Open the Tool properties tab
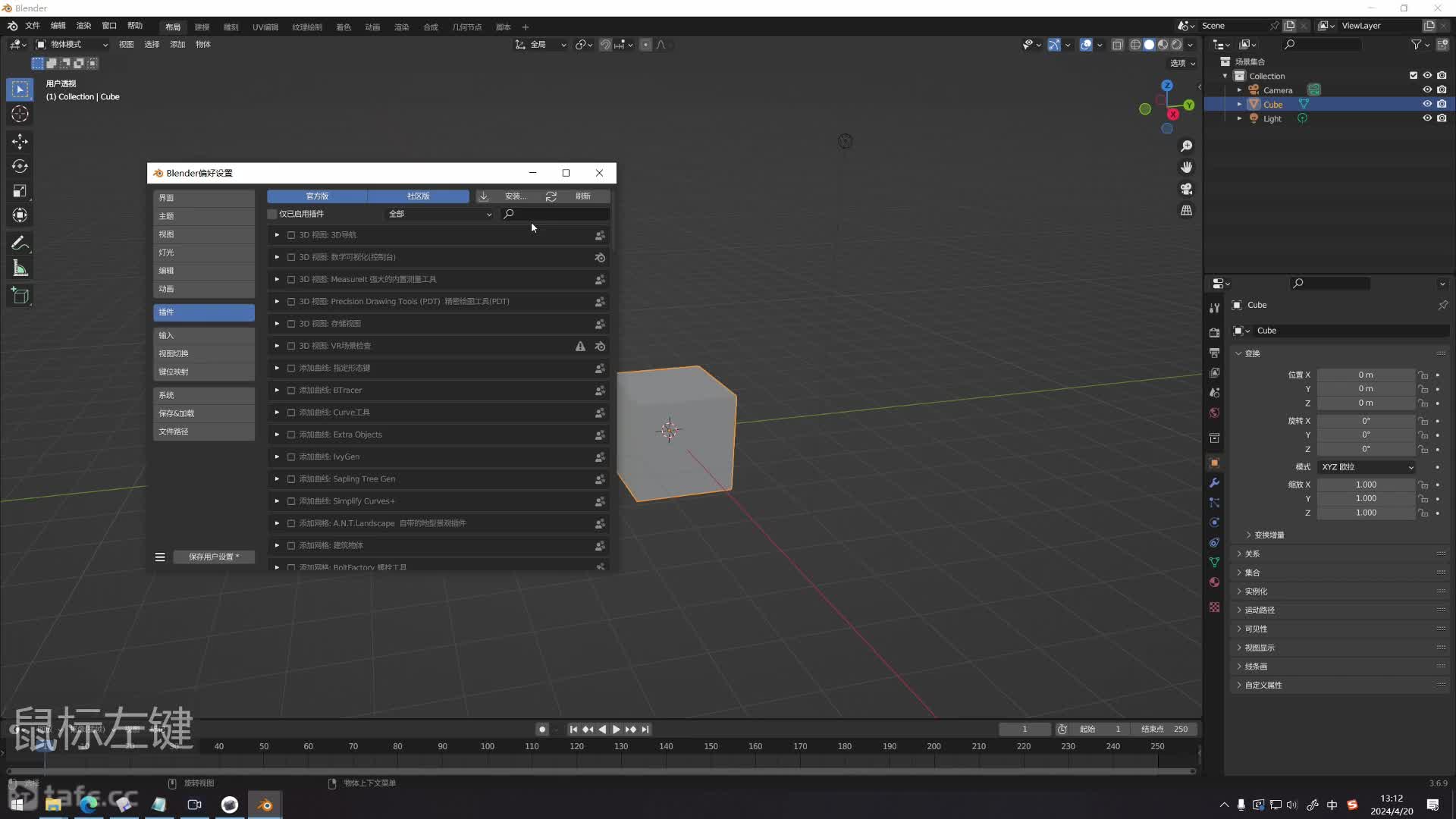The width and height of the screenshot is (1456, 819). coord(1214,308)
